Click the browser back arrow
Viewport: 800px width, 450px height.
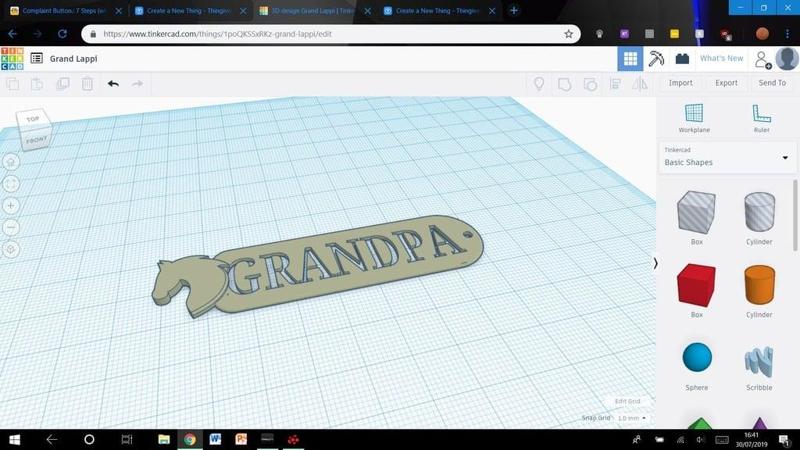(x=13, y=34)
